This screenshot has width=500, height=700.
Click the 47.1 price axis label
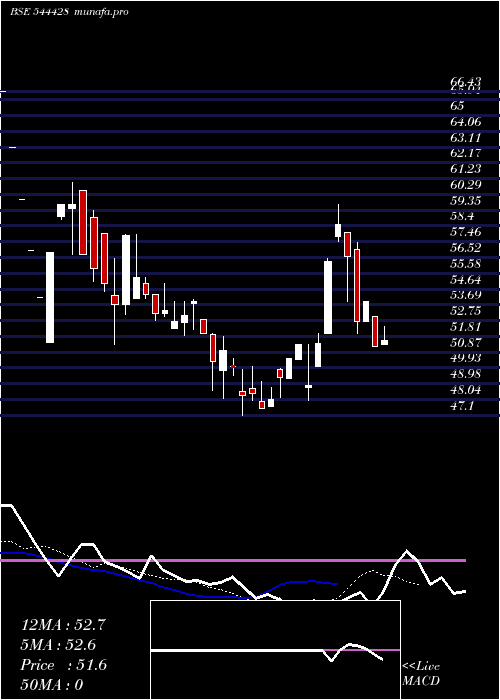coord(462,406)
